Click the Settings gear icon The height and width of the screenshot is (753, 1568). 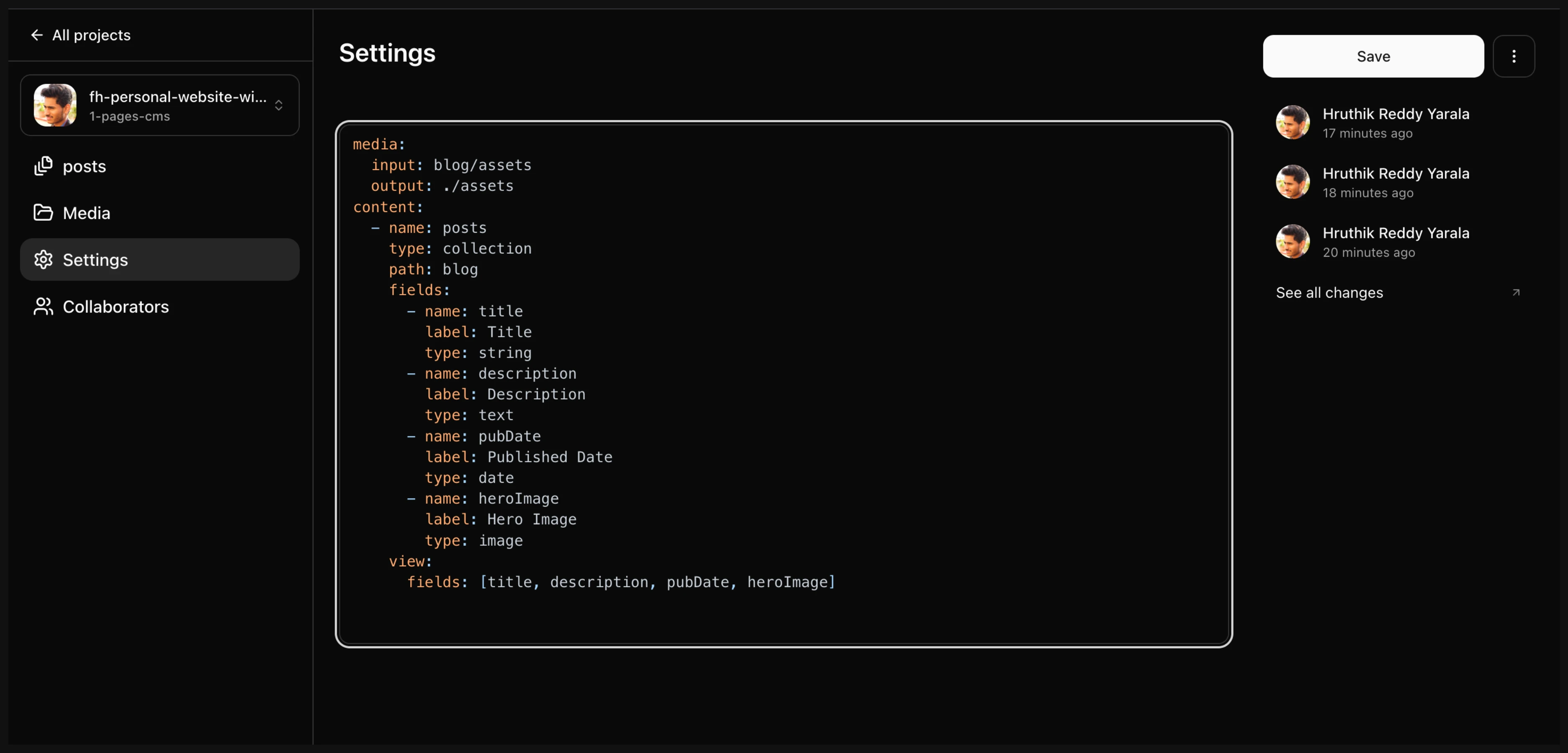(43, 260)
